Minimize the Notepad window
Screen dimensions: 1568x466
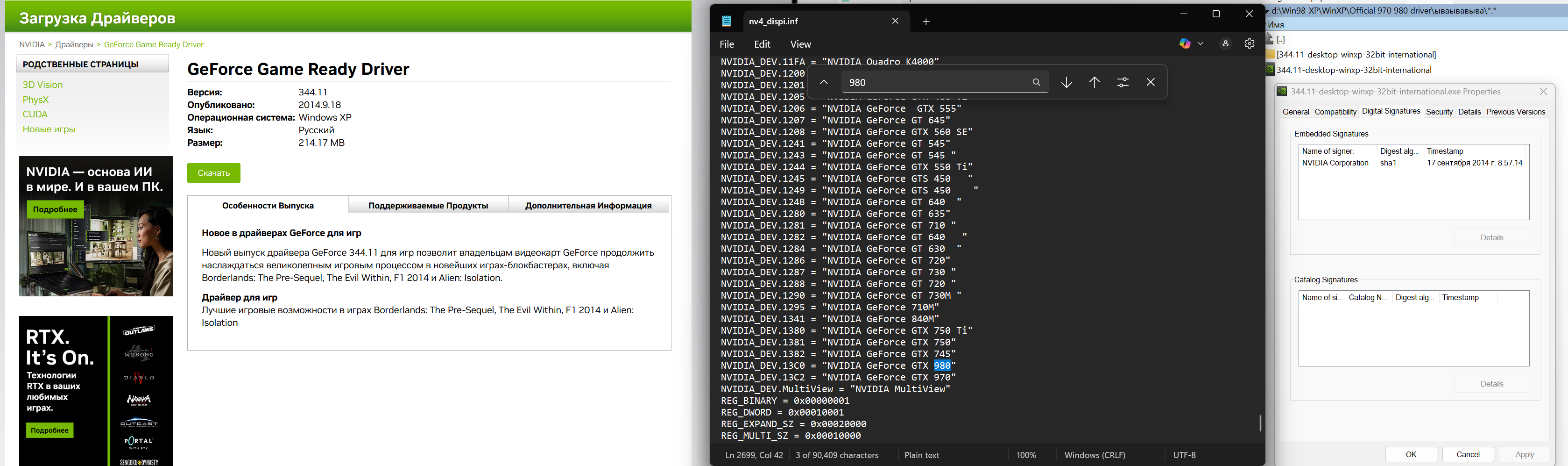point(1183,14)
